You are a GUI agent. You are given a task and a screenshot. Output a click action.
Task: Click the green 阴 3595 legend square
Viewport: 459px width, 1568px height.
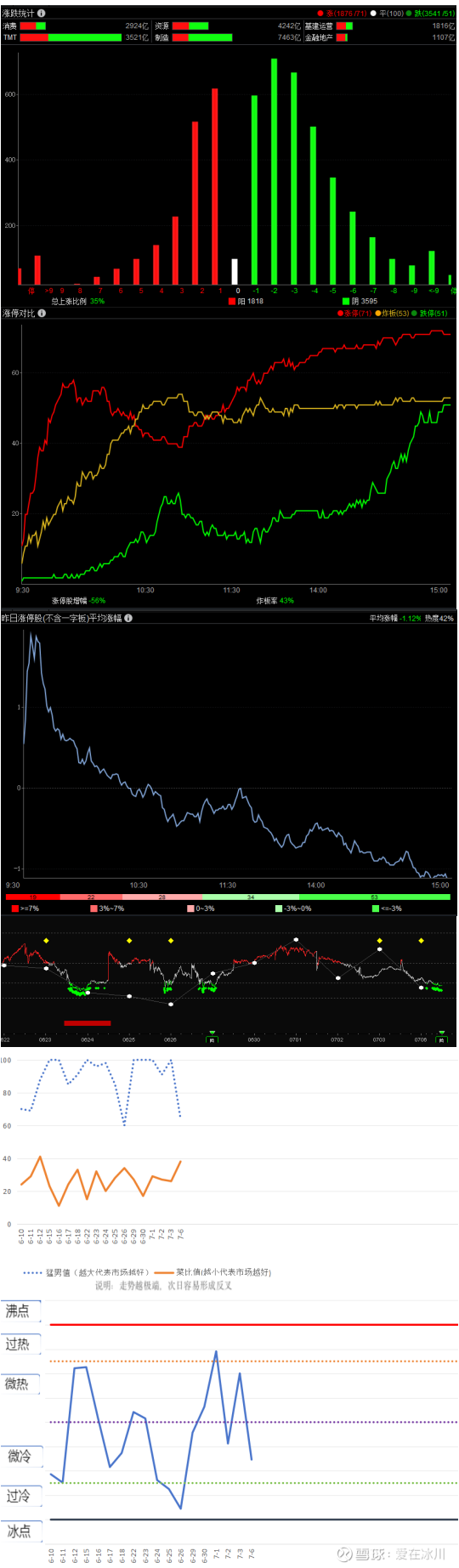click(x=345, y=301)
